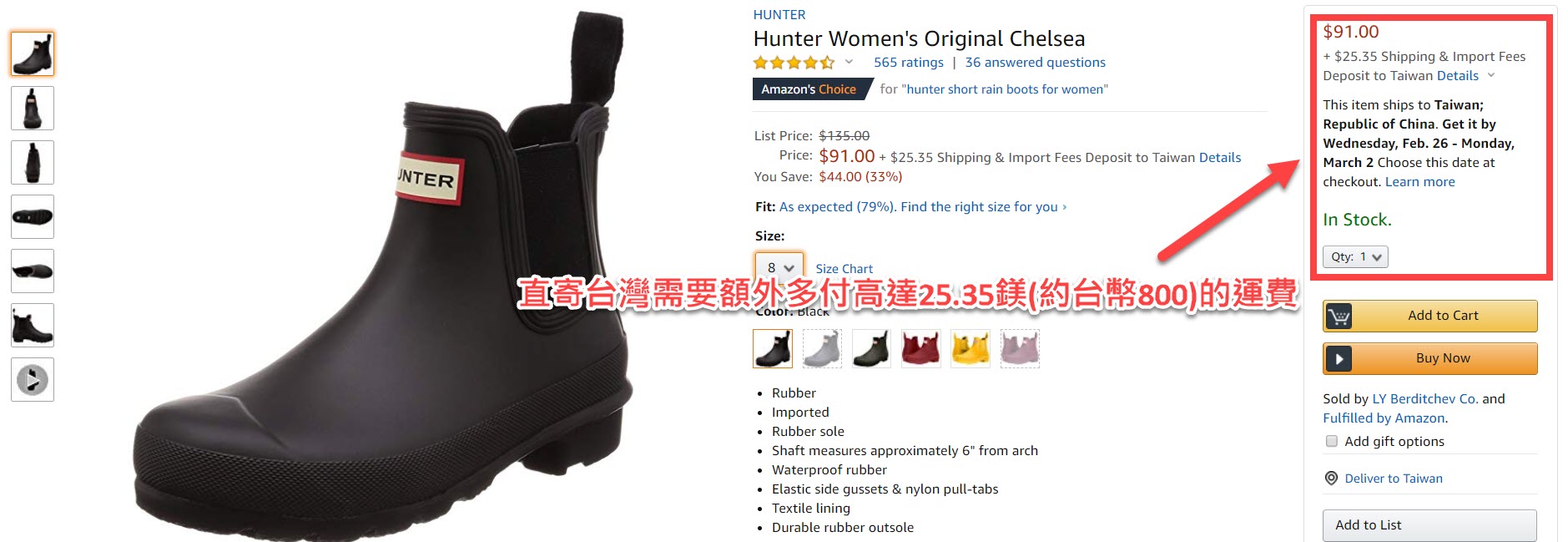Check the Add gift options checkbox
1568x542 pixels.
coord(1332,441)
